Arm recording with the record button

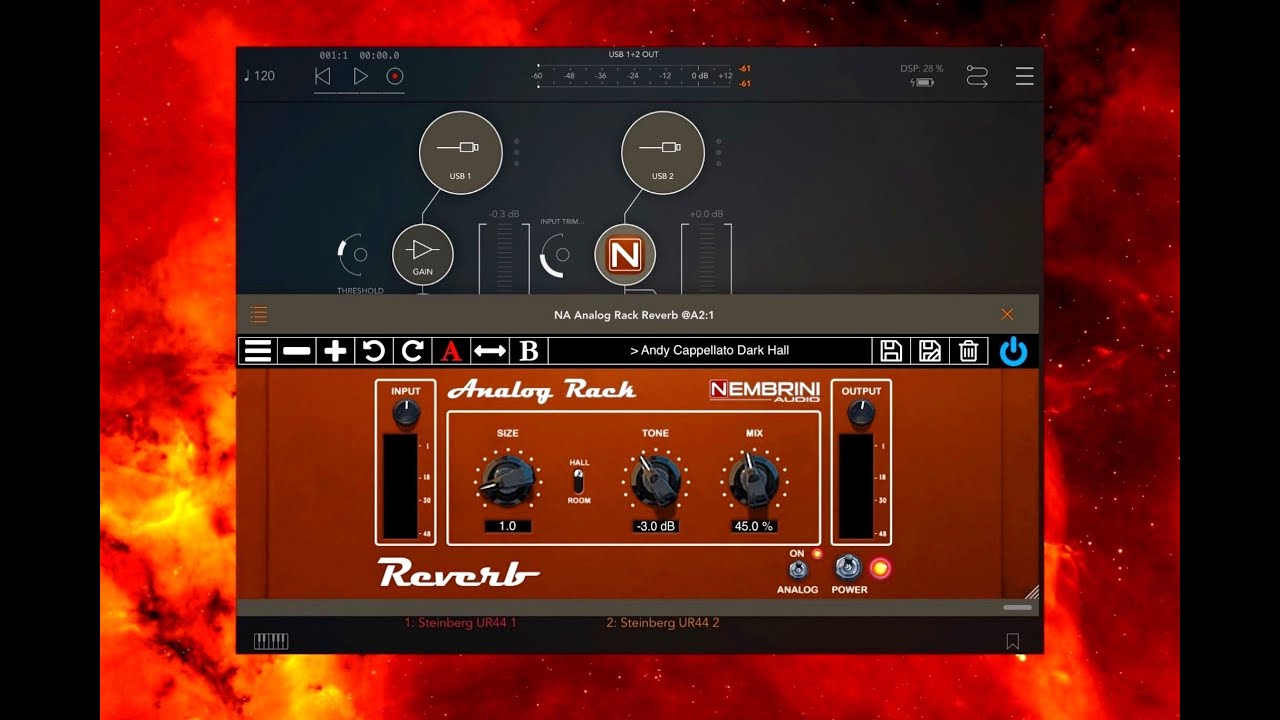(395, 76)
